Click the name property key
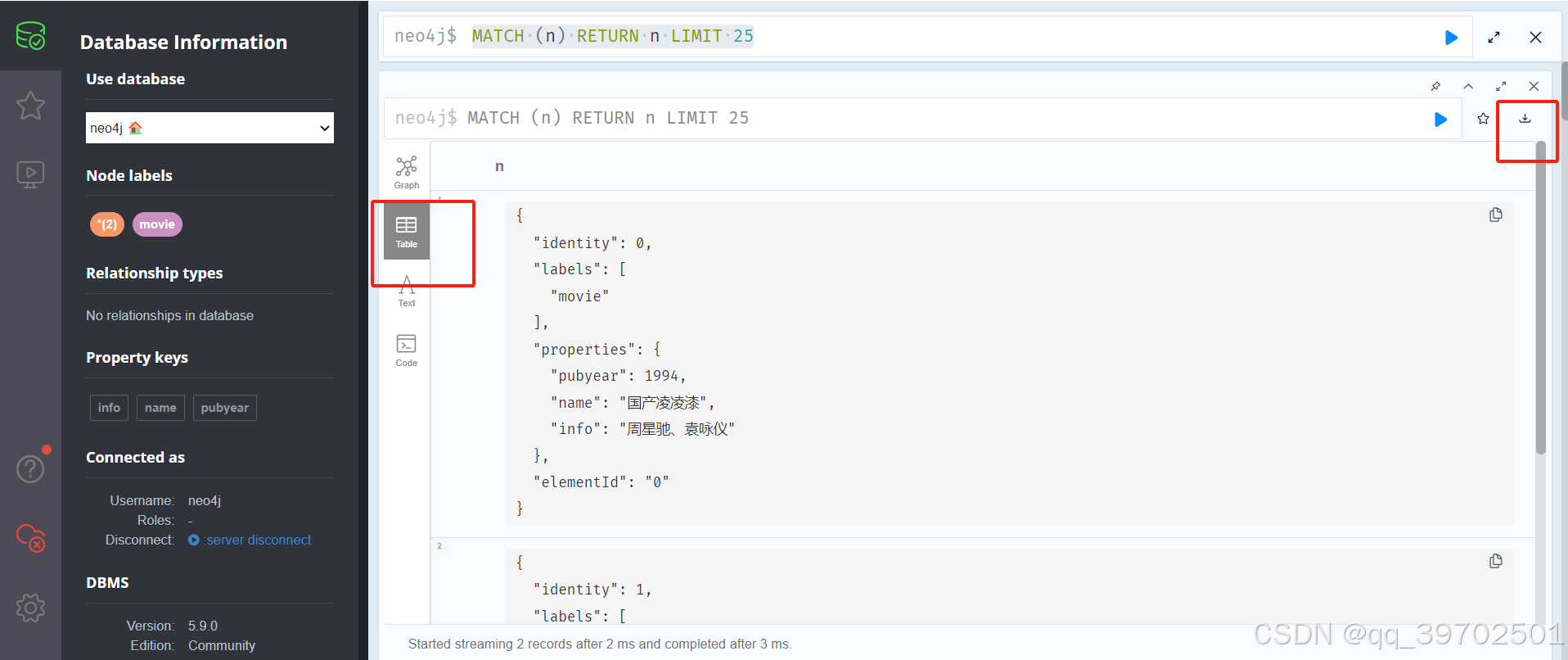Screen dimensions: 1568x660 pyautogui.click(x=160, y=408)
